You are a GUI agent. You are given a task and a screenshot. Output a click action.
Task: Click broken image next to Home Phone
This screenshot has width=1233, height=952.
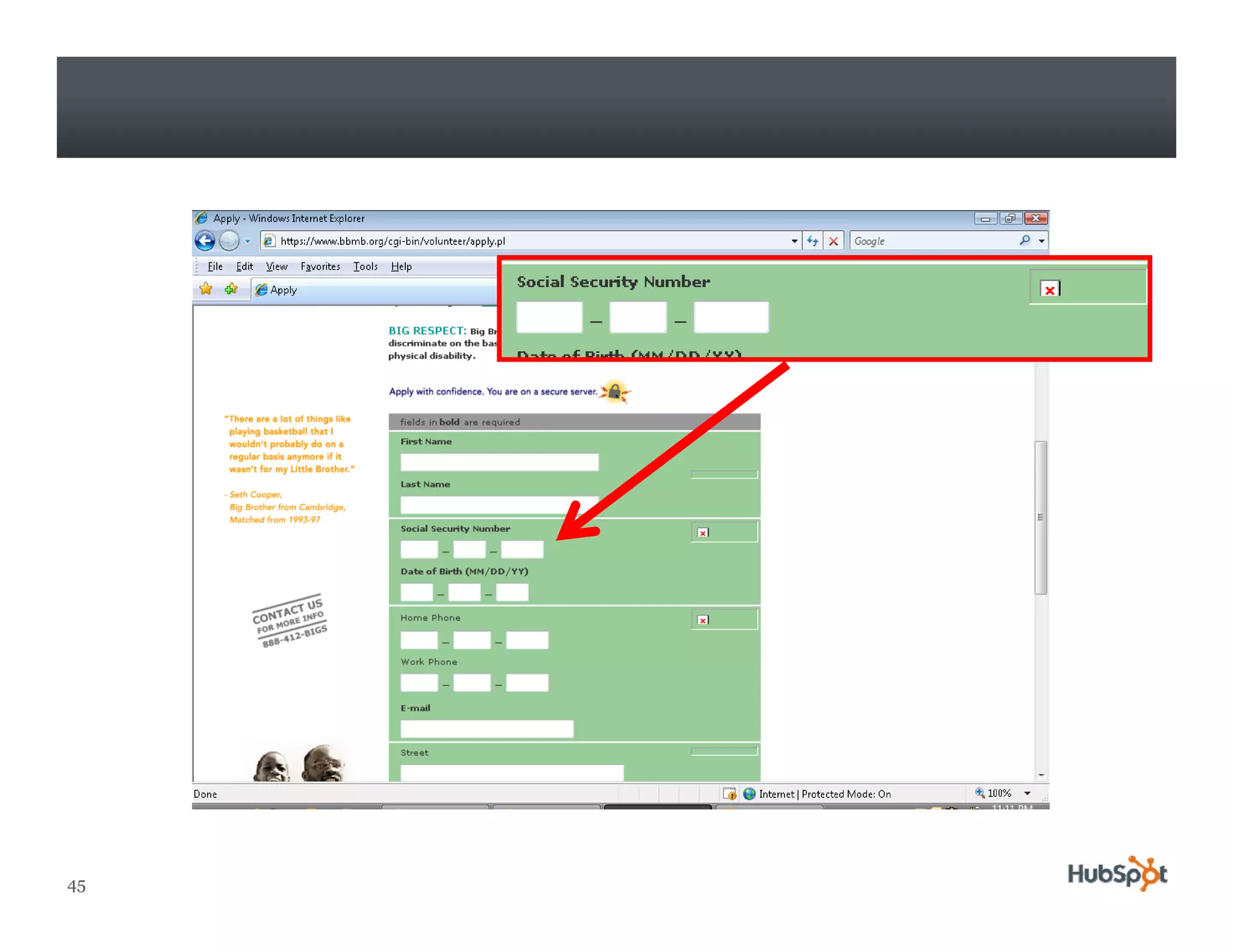(x=703, y=620)
